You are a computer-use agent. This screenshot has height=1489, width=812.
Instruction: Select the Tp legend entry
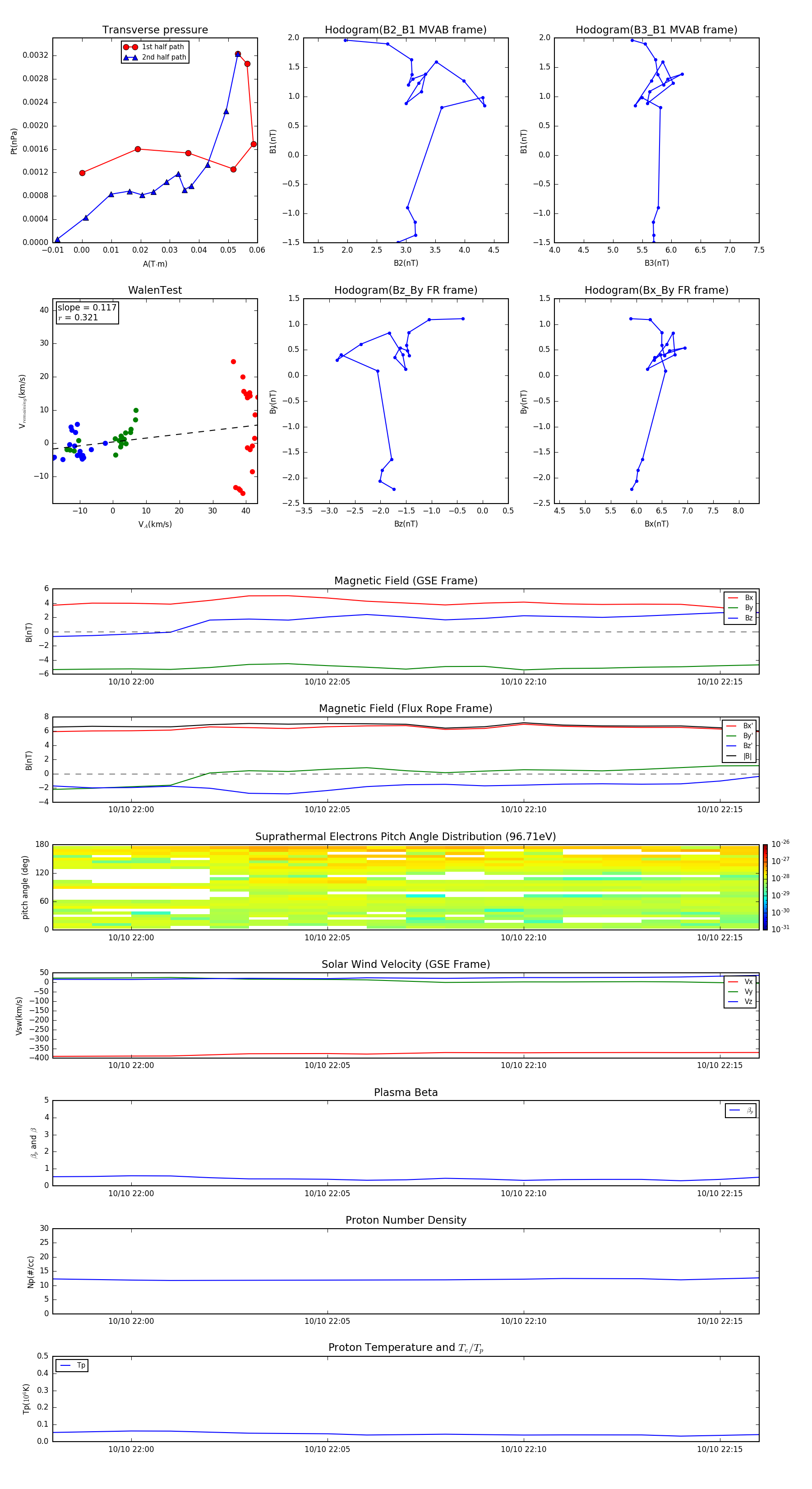click(x=72, y=1365)
